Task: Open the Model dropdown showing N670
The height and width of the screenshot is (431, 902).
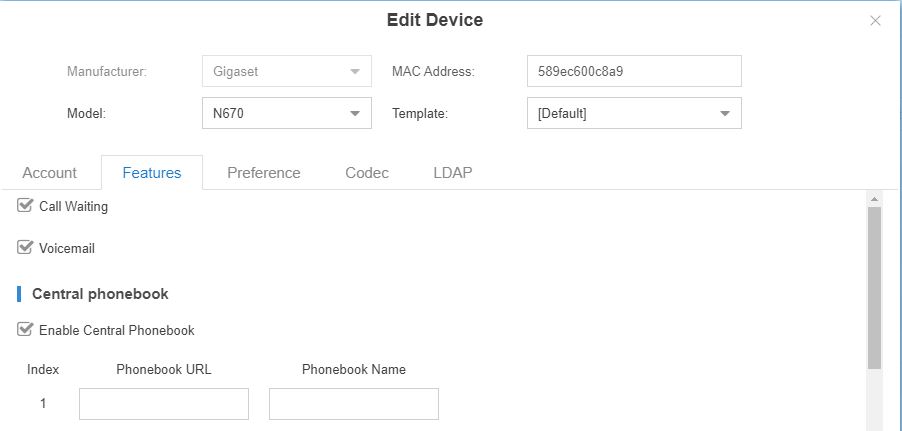Action: [x=286, y=113]
